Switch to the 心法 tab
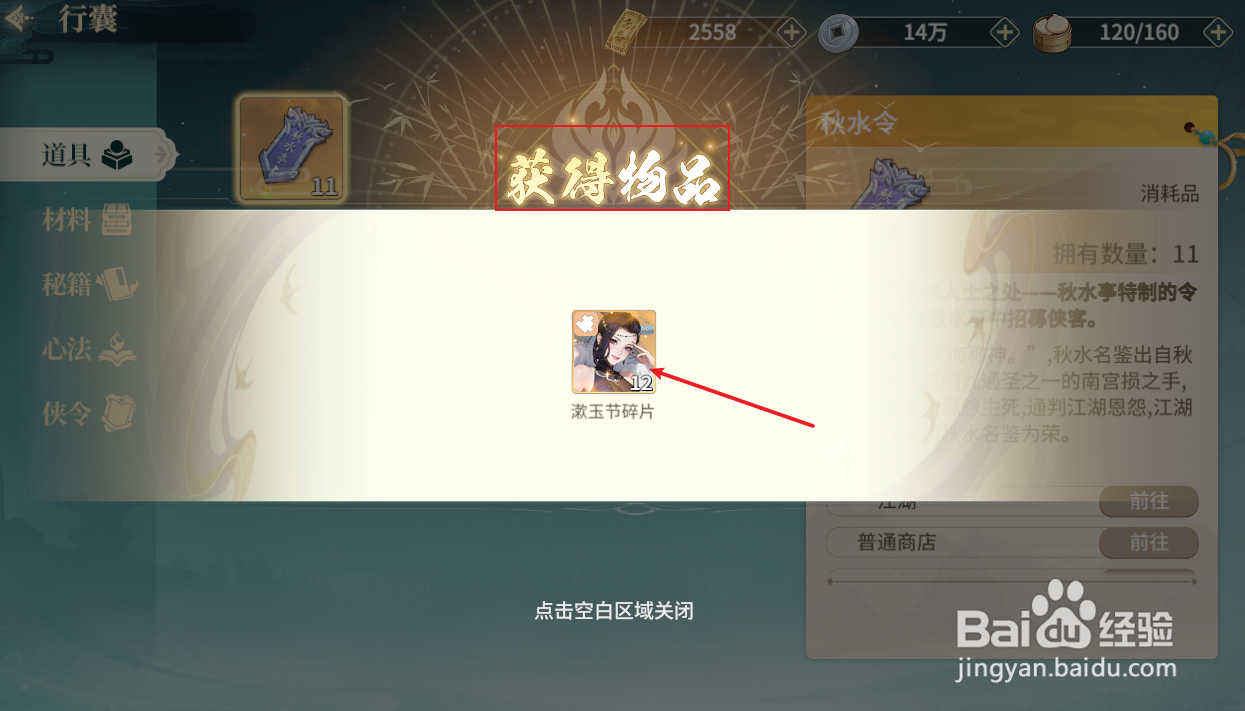 pos(88,348)
